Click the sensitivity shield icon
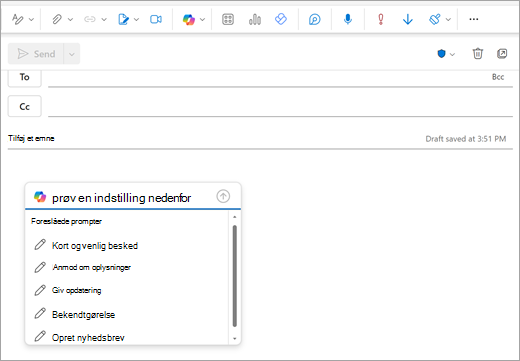The image size is (520, 361). (x=441, y=54)
